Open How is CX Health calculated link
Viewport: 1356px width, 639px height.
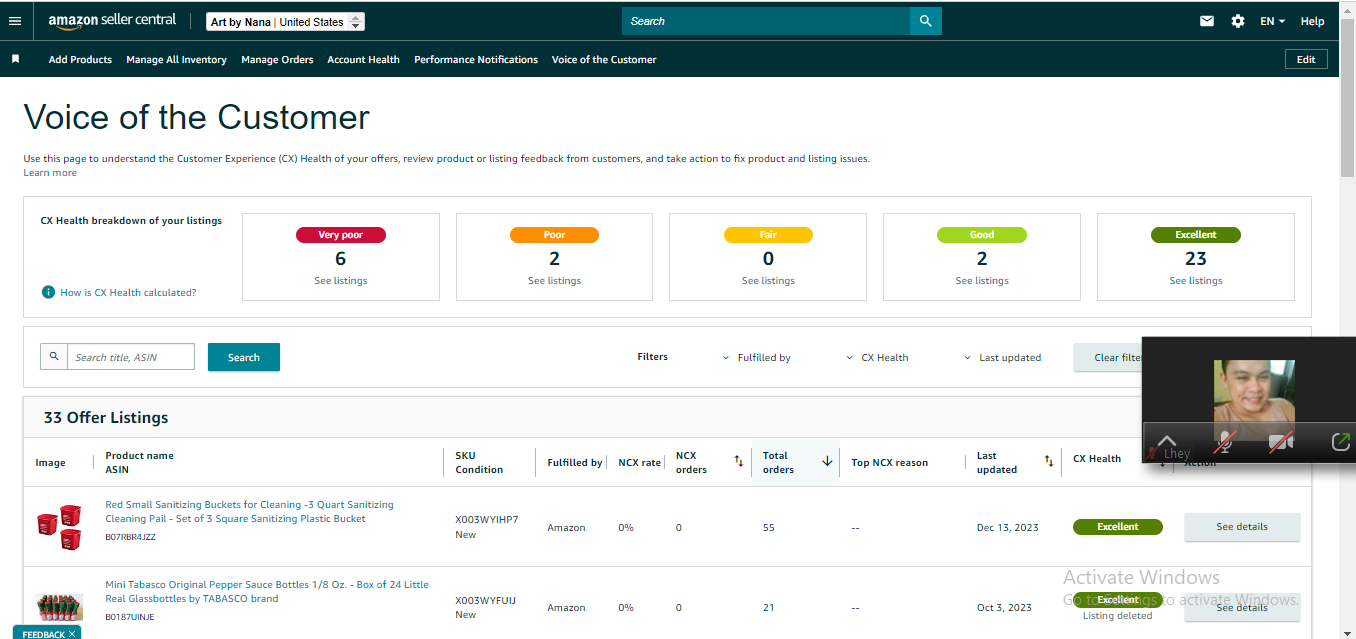128,292
